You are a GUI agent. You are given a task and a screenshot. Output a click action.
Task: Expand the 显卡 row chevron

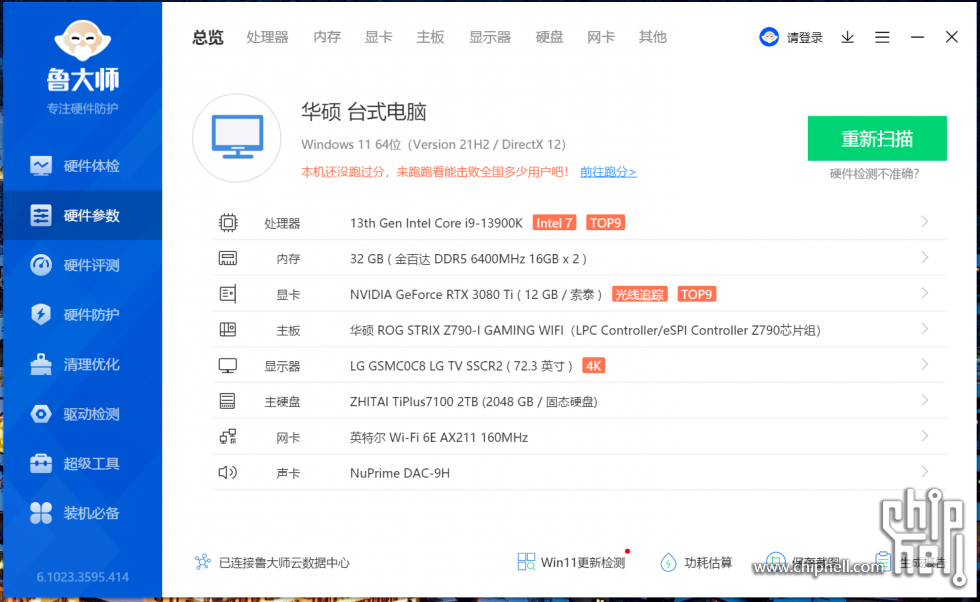point(924,293)
